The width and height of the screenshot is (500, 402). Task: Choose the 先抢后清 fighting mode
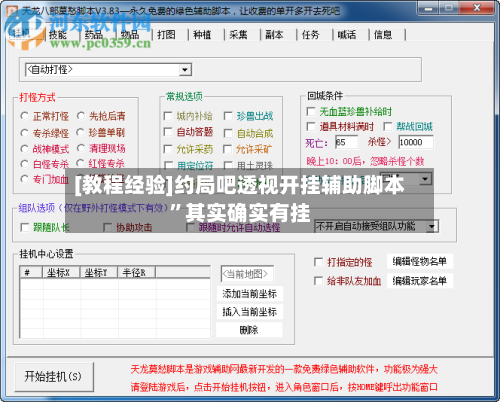point(81,116)
